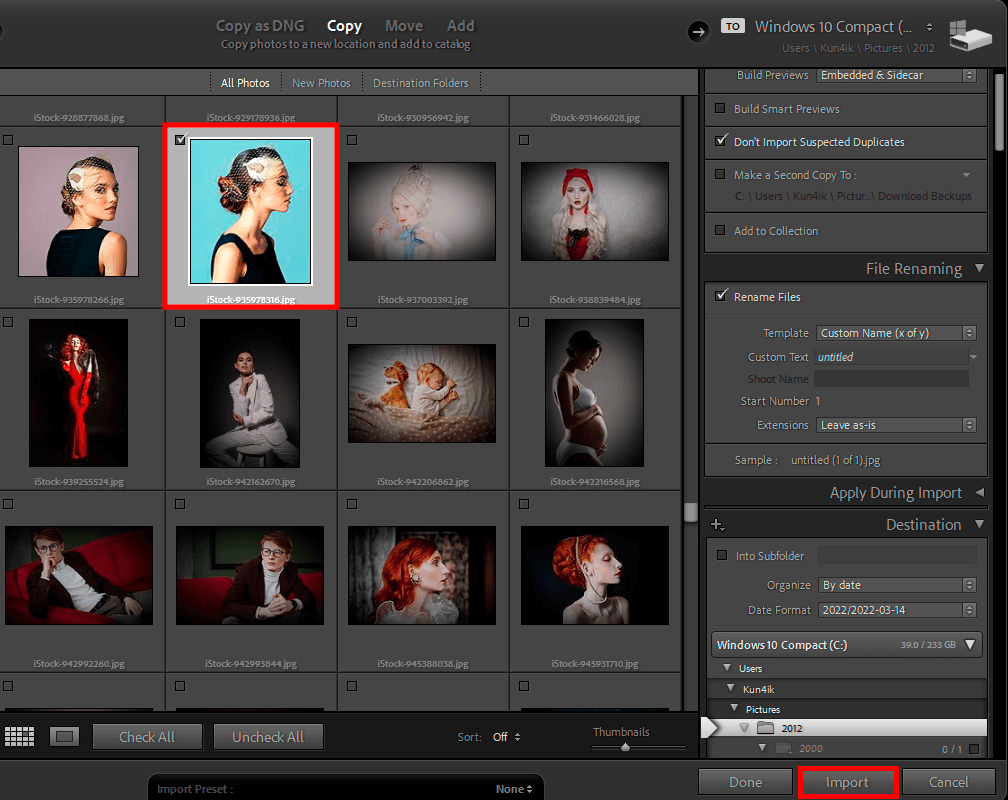
Task: Open the Extensions Leave as-is dropdown
Action: click(896, 425)
